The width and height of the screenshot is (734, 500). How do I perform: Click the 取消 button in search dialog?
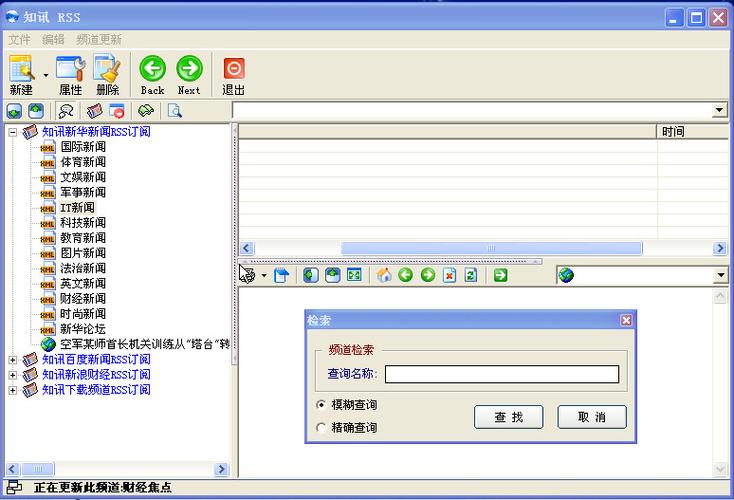click(x=592, y=417)
